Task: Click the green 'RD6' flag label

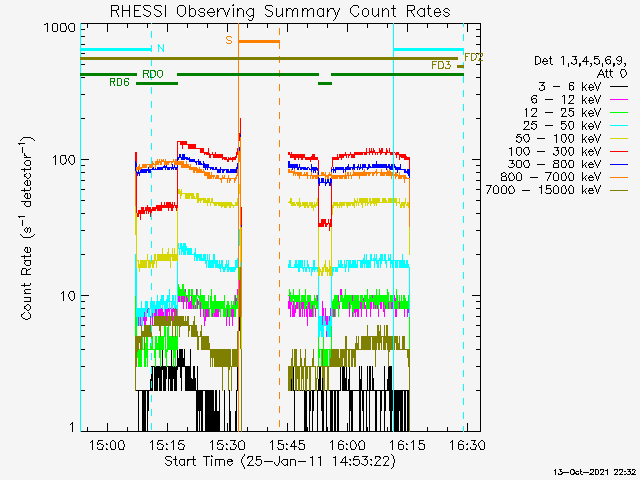Action: [x=119, y=82]
